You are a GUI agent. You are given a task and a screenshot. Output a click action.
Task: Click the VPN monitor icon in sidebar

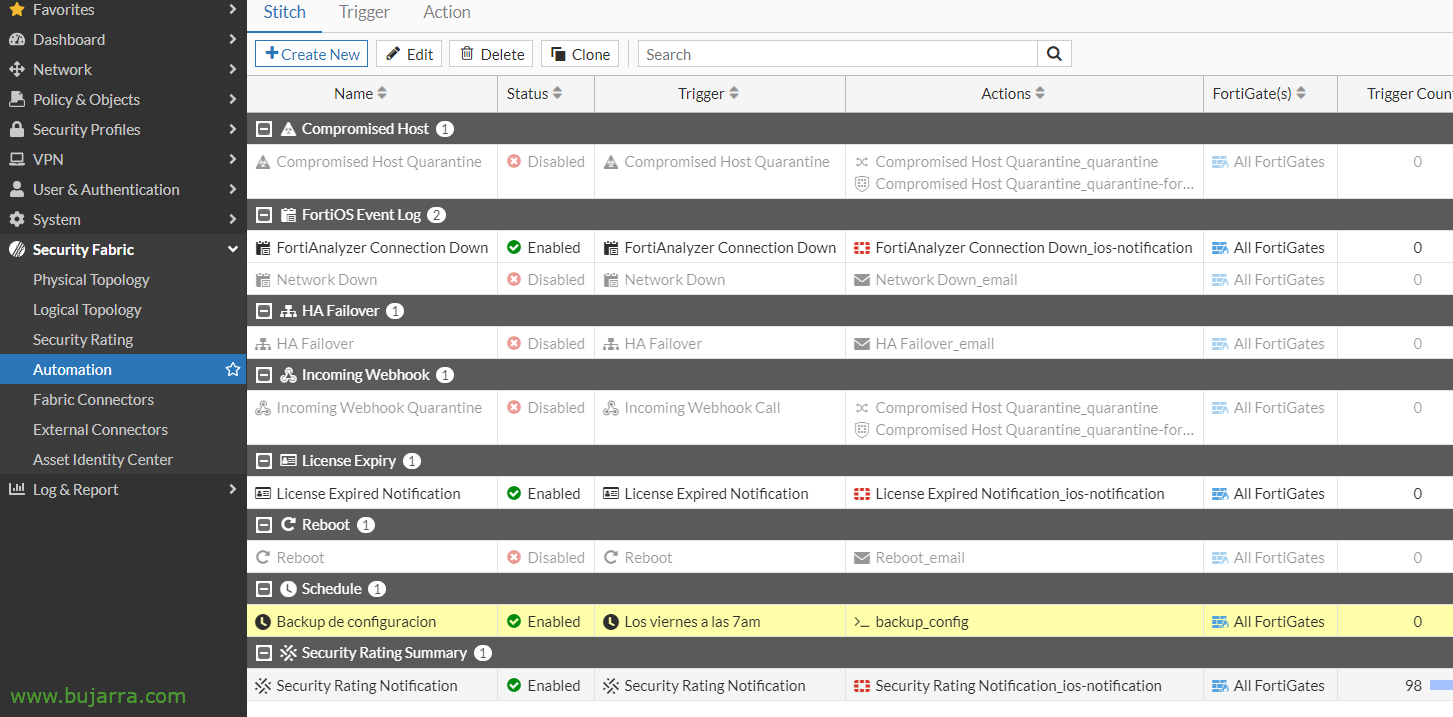[x=16, y=159]
